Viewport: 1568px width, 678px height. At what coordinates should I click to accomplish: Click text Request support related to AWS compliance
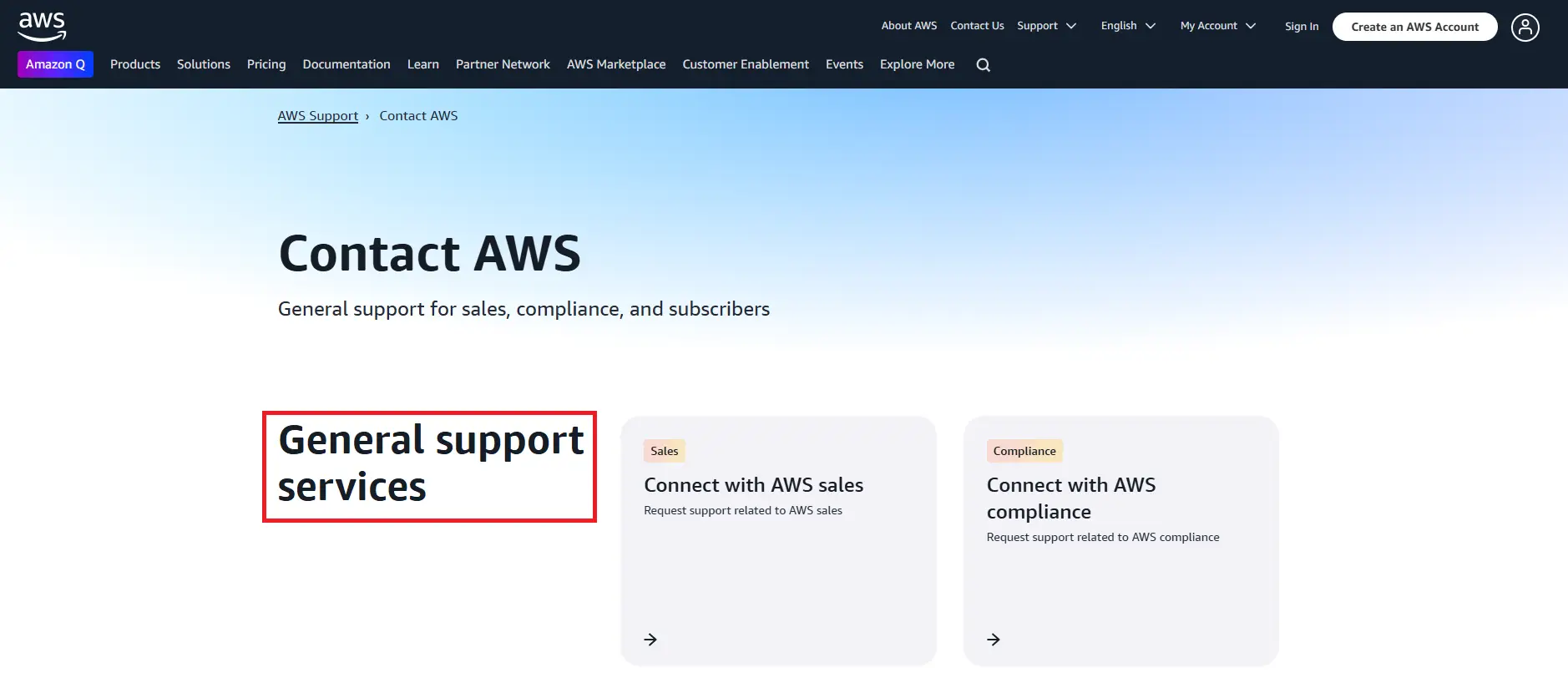1103,537
